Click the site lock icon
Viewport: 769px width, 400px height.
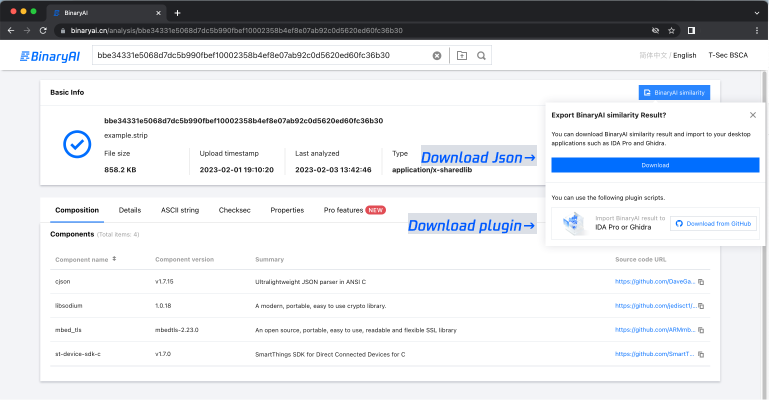pos(62,30)
